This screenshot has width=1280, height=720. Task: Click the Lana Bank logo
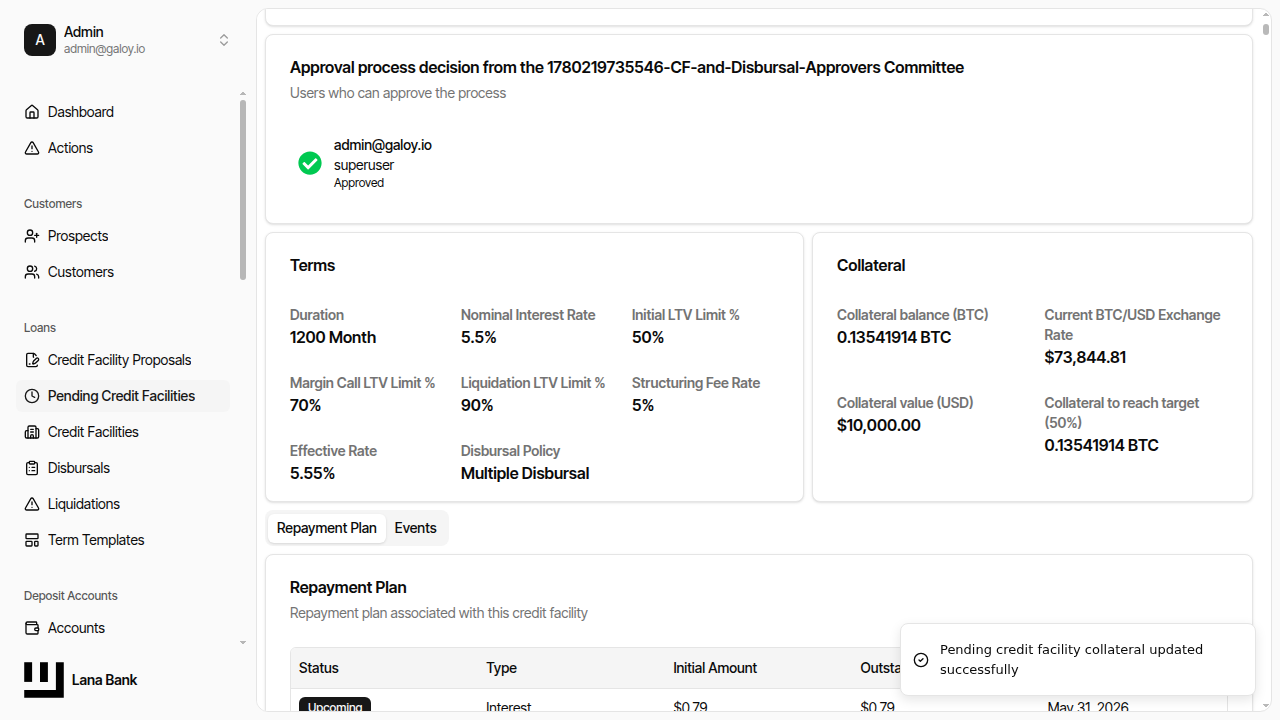pos(44,680)
